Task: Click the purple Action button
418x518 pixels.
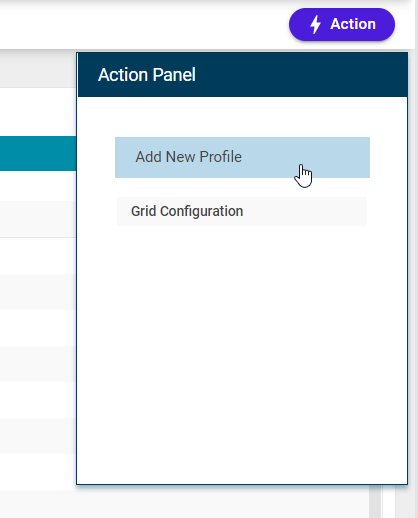Action: (x=342, y=24)
